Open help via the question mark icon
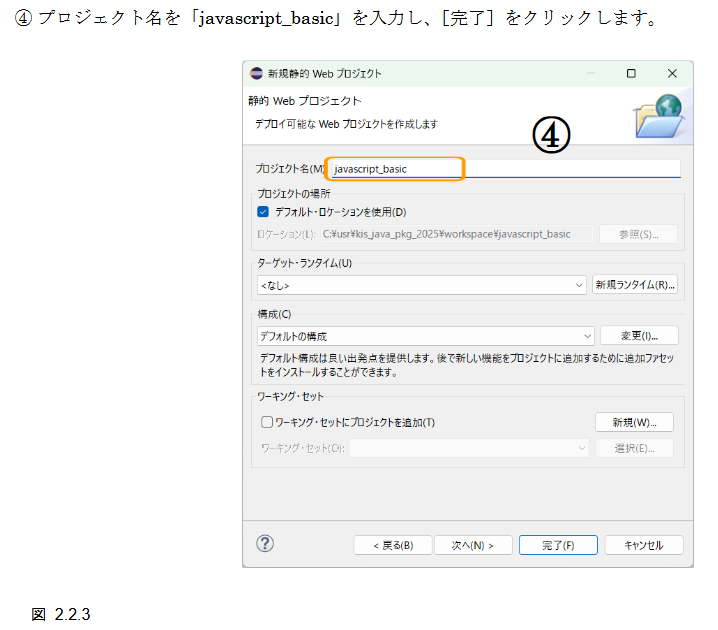718x630 pixels. pyautogui.click(x=265, y=543)
